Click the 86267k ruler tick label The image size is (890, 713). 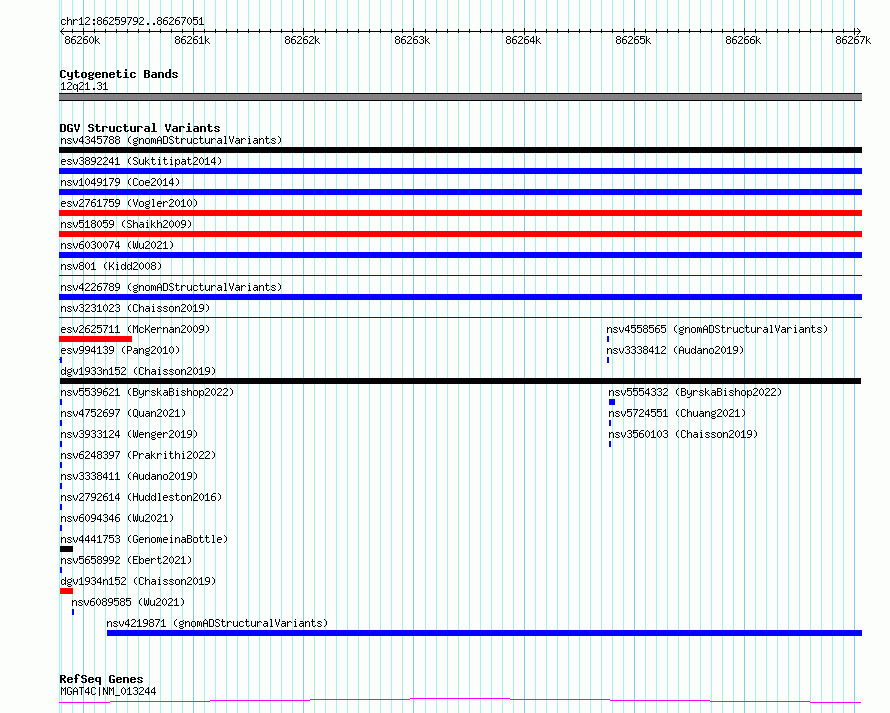(x=853, y=40)
